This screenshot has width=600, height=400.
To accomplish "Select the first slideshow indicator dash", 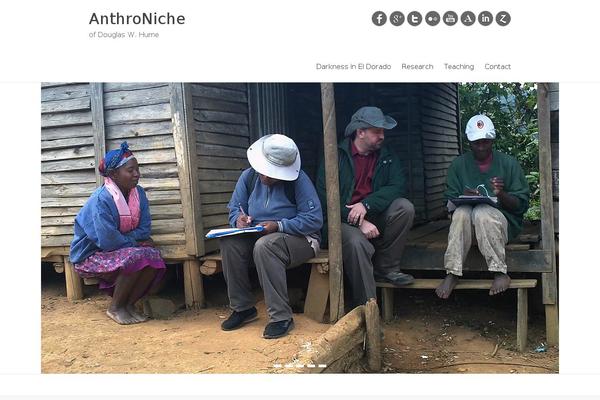I will point(277,366).
